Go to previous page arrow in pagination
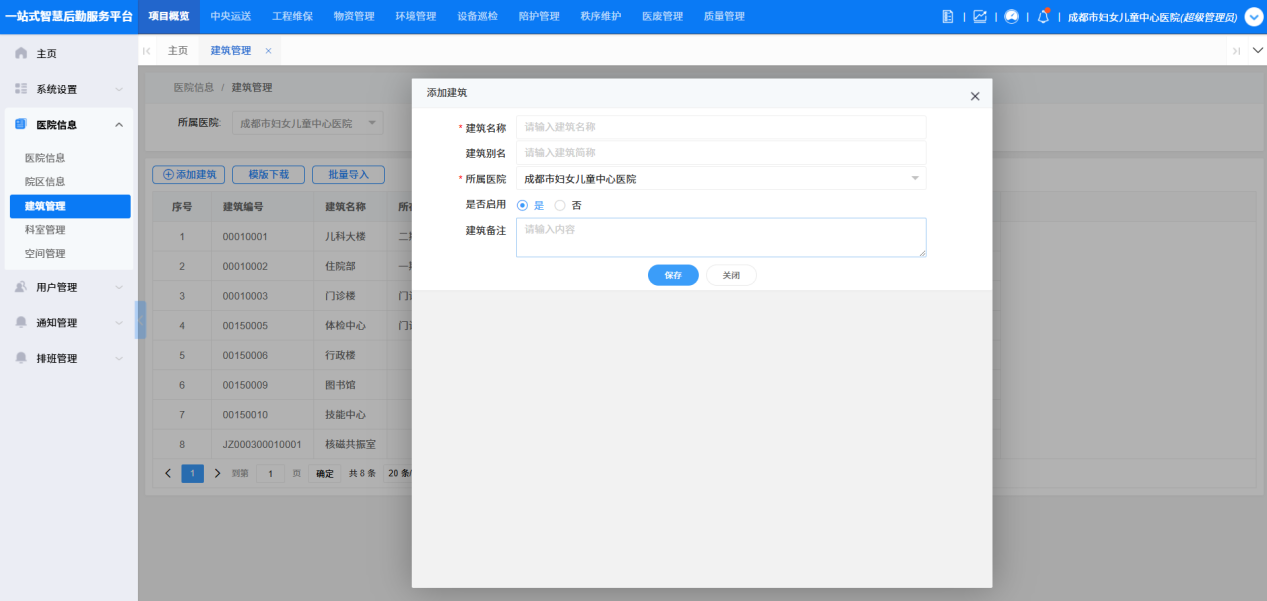Screen dimensions: 1267x601 point(168,473)
